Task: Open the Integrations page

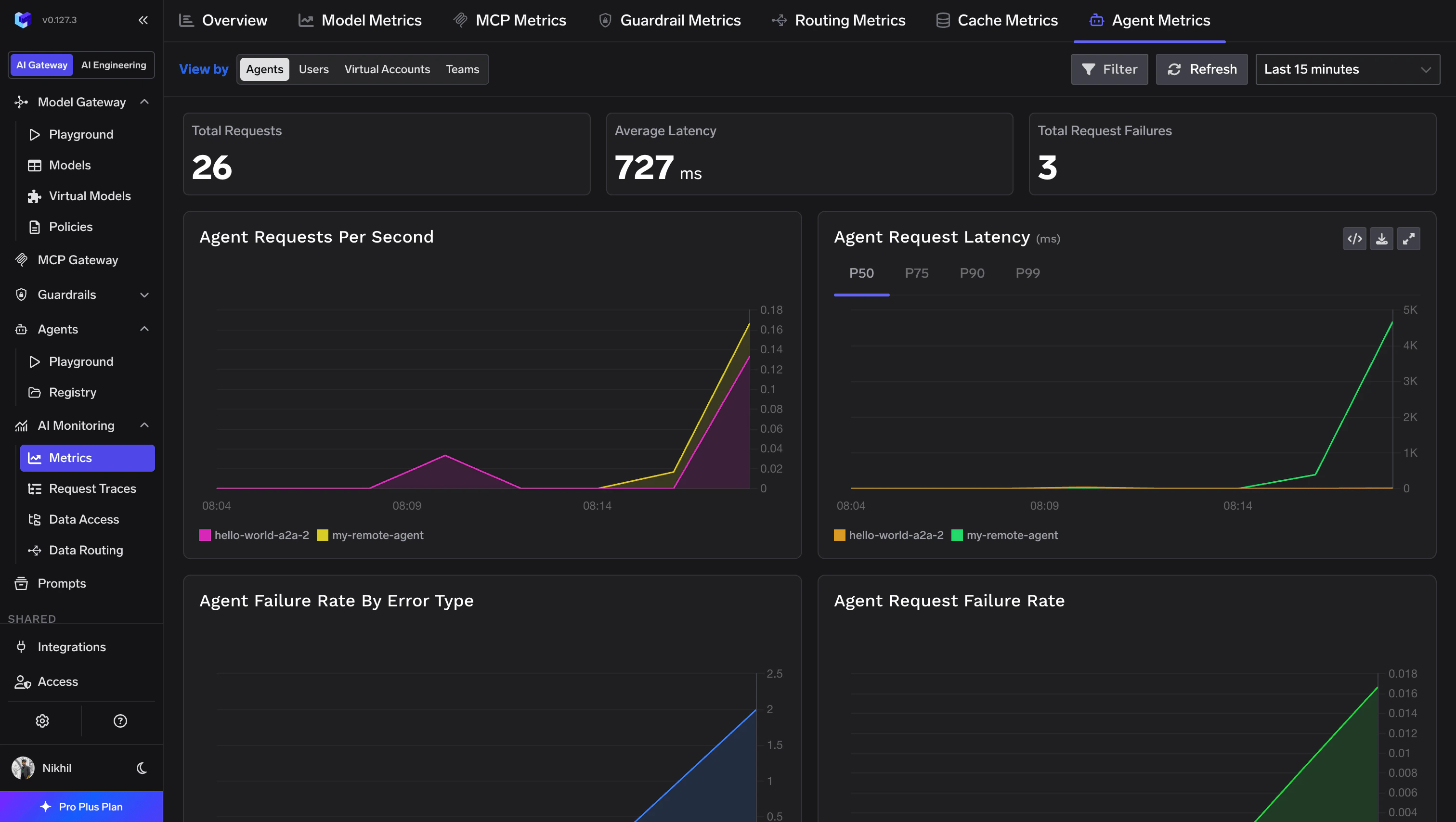Action: (72, 647)
